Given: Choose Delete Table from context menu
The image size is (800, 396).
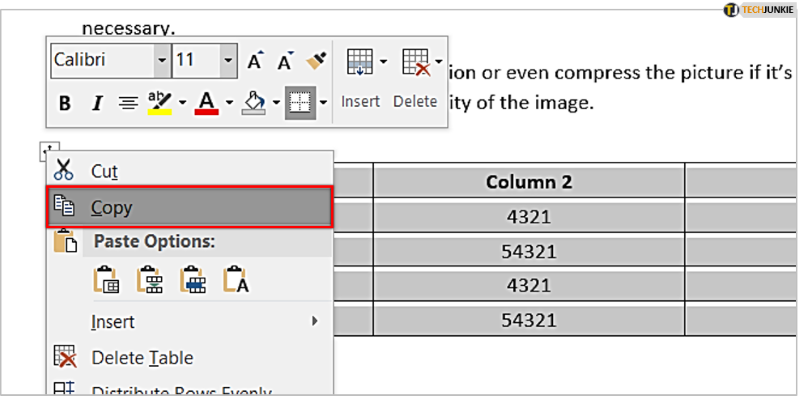Looking at the screenshot, I should coord(189,358).
